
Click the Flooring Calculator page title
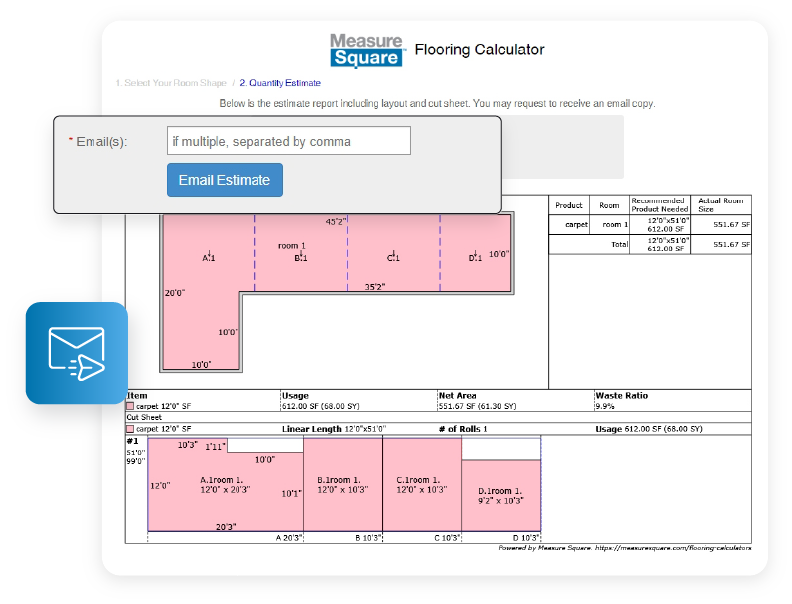pos(479,49)
